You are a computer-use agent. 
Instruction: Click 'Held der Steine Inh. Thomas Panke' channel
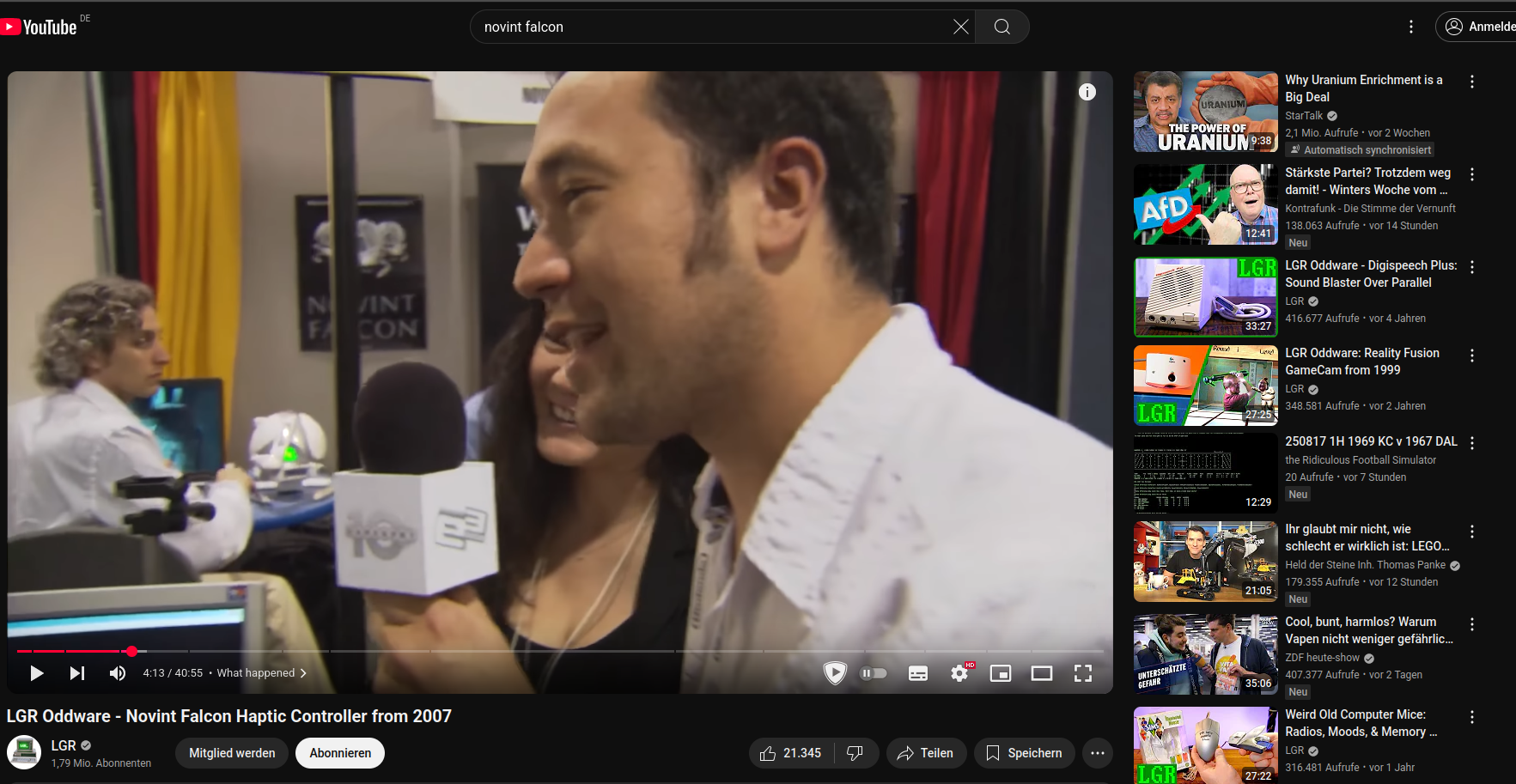[1366, 565]
